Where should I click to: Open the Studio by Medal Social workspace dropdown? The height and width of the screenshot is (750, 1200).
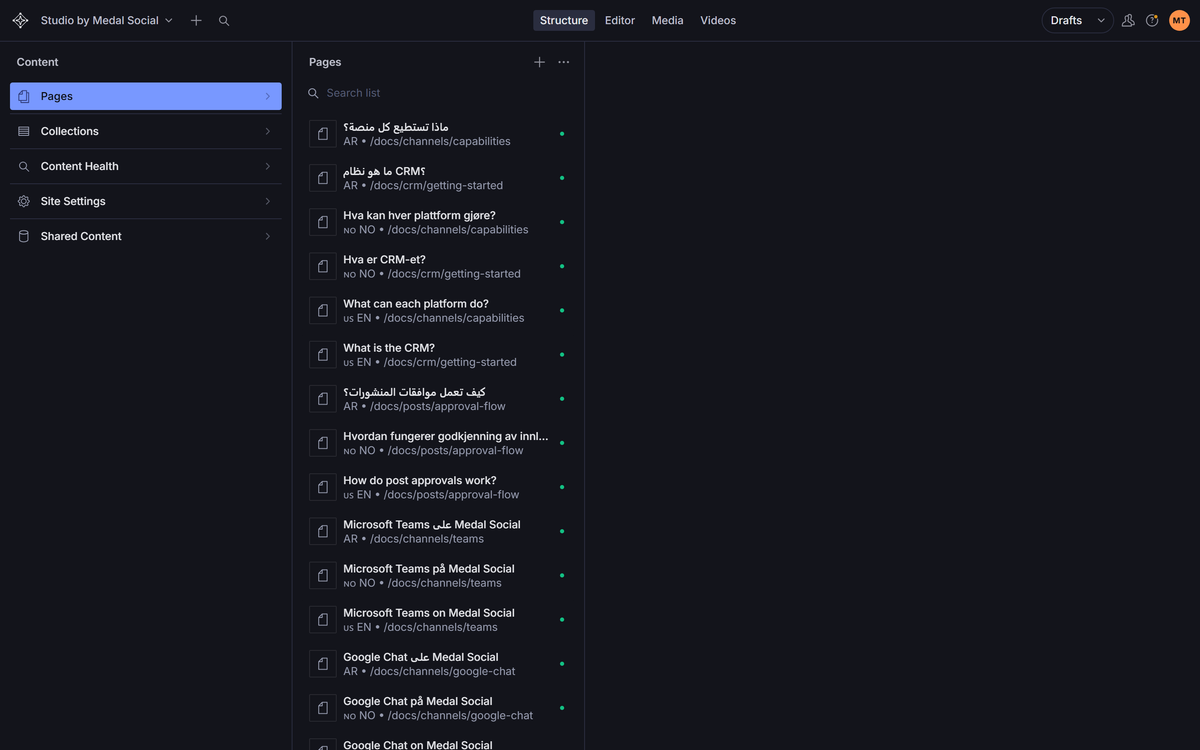click(x=106, y=20)
